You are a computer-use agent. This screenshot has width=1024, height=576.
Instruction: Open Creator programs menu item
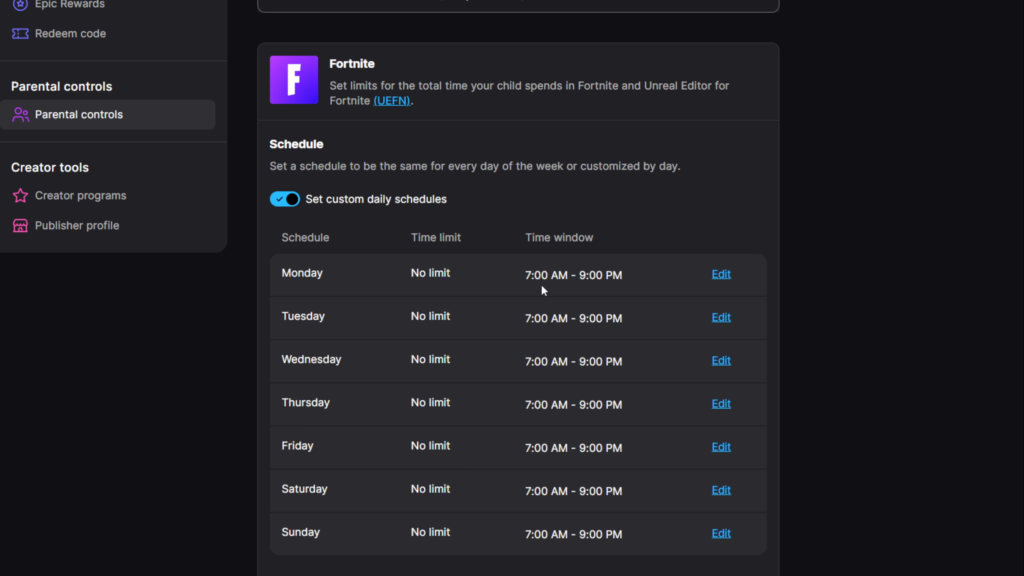pyautogui.click(x=80, y=195)
